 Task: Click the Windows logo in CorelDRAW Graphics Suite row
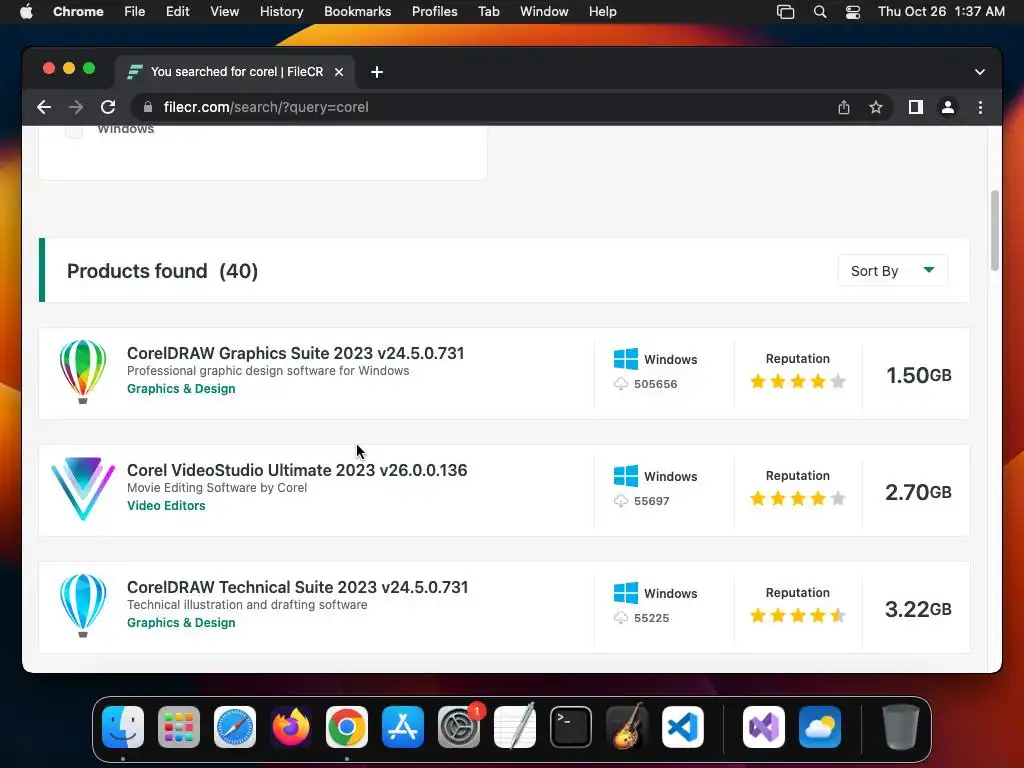coord(626,359)
